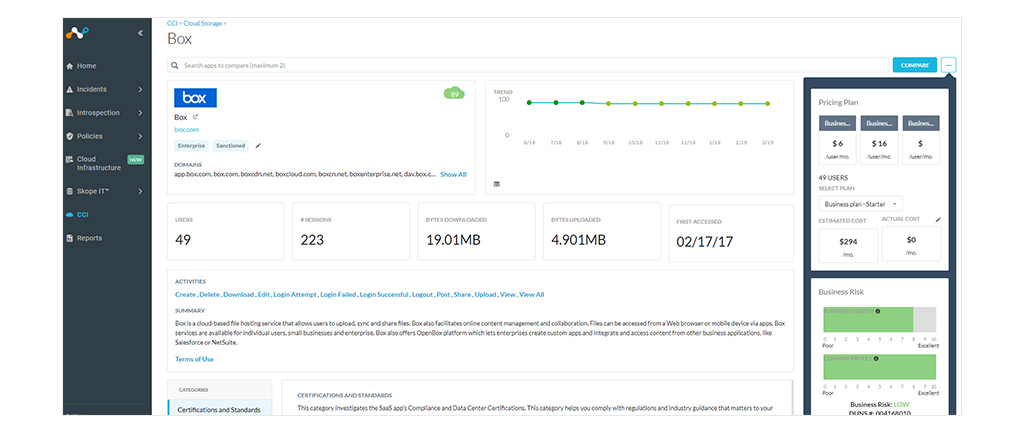Viewport: 1024px width, 442px height.
Task: Expand the Policies menu chevron
Action: pos(140,136)
